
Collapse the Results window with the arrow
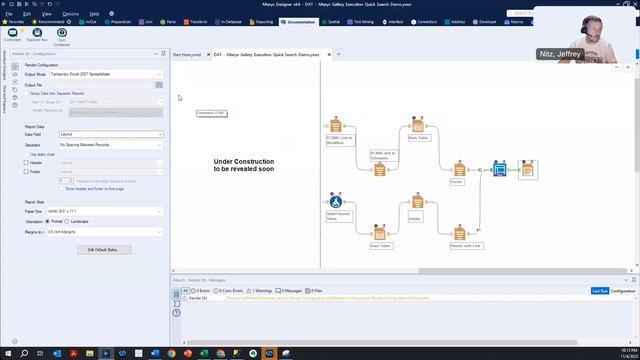(626, 280)
